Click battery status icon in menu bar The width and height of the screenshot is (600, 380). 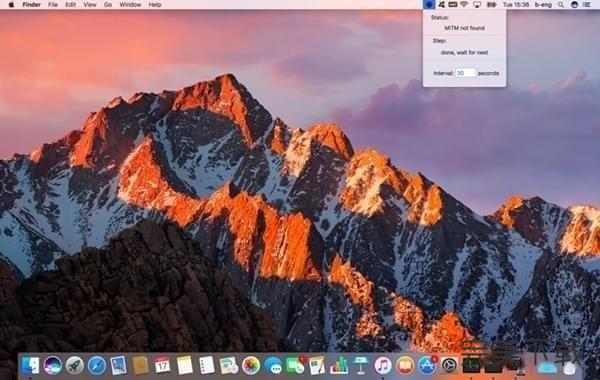491,5
